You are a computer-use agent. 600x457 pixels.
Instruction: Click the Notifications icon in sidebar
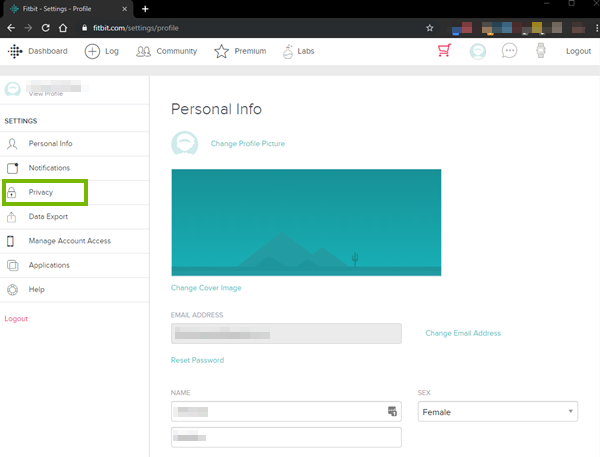click(13, 168)
